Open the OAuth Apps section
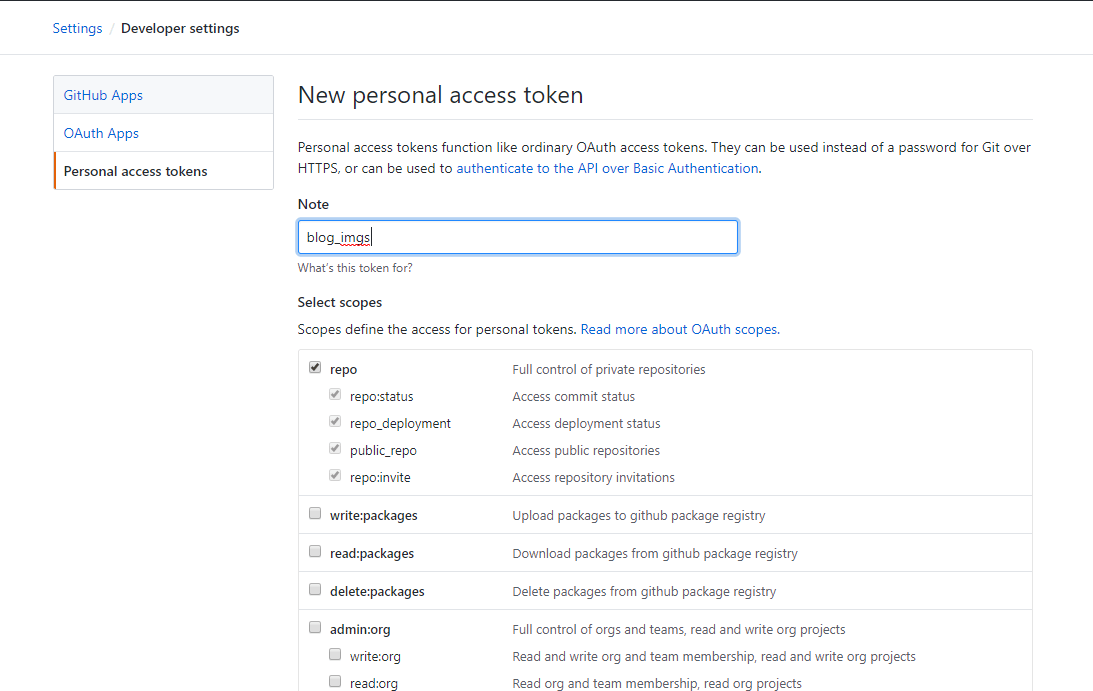Screen dimensions: 1093x691 click(100, 133)
